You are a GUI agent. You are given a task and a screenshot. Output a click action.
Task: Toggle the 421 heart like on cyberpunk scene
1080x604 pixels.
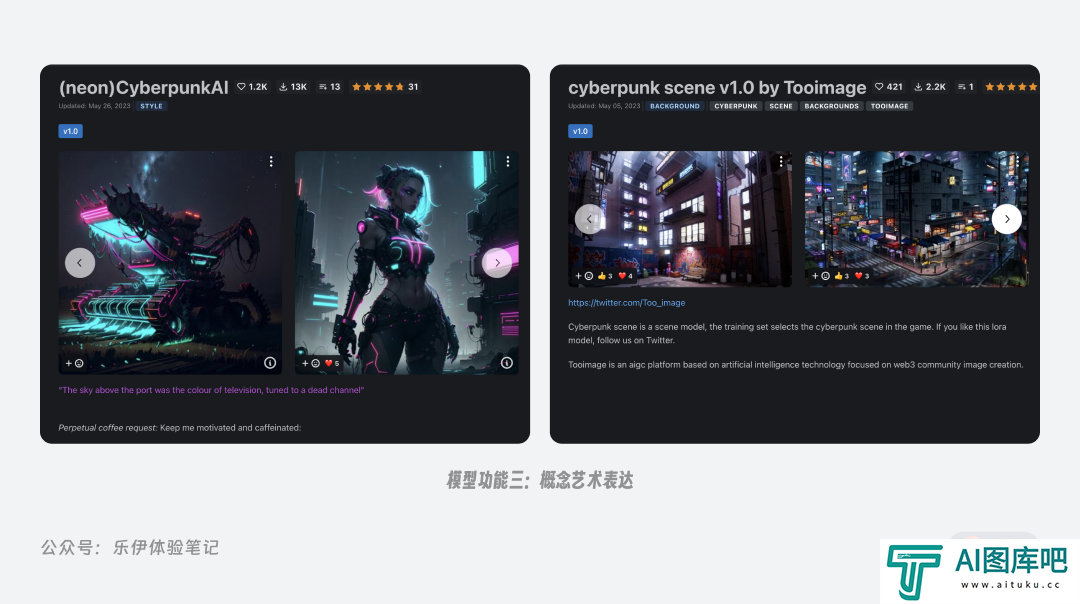coord(889,87)
